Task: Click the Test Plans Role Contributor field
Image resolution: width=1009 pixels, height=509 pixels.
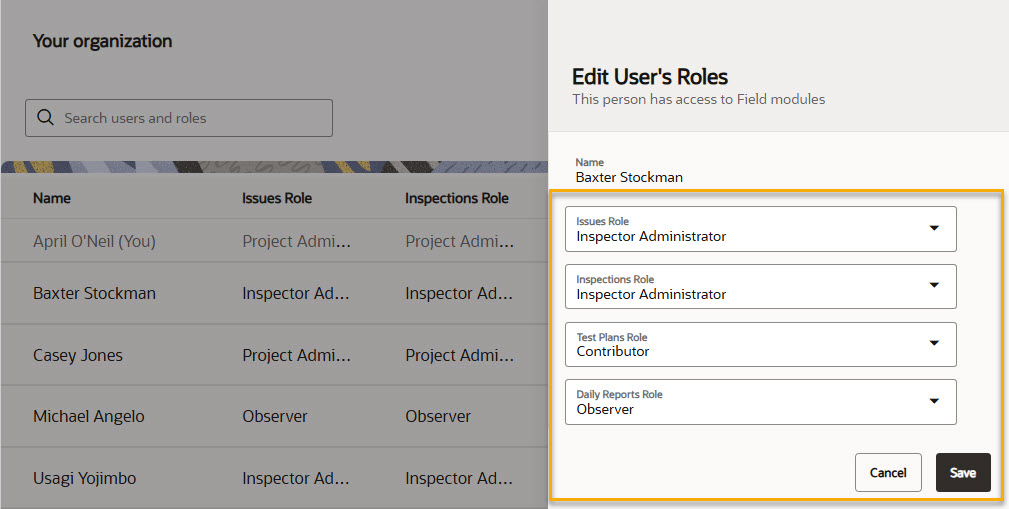Action: 740,344
